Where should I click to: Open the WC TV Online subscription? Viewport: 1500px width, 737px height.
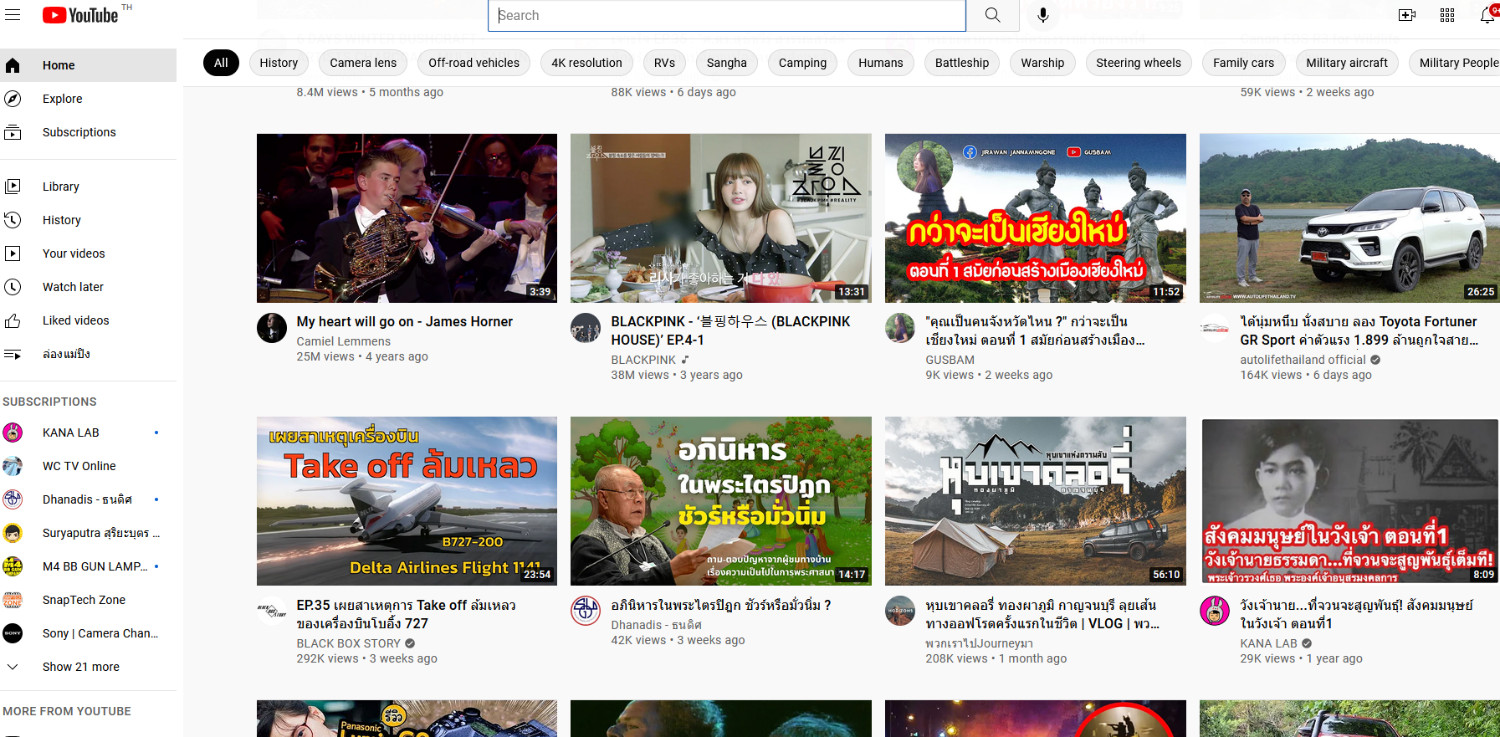[88, 466]
